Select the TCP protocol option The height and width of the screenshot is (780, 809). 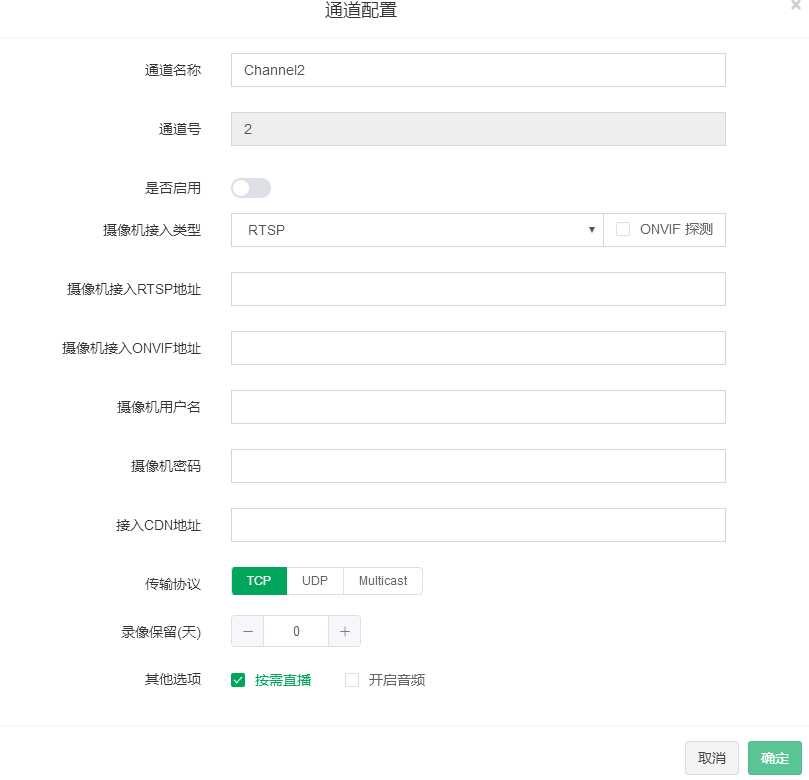coord(259,581)
